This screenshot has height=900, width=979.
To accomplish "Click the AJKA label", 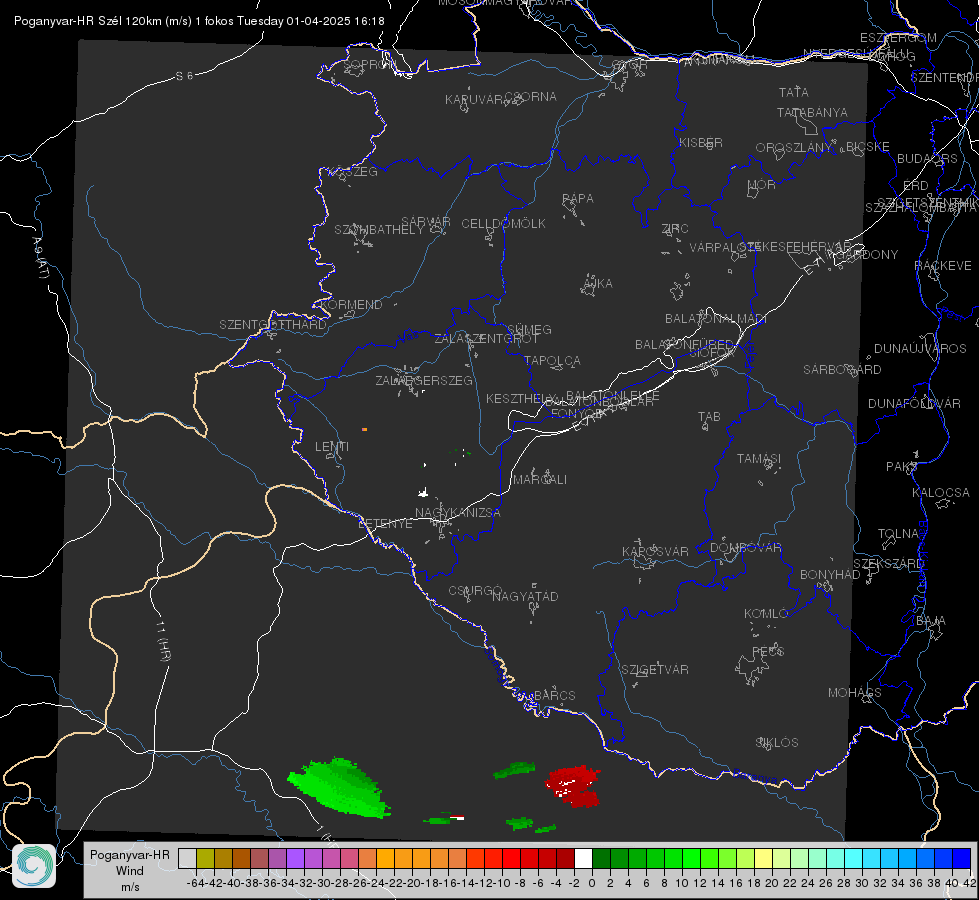I will pos(597,284).
